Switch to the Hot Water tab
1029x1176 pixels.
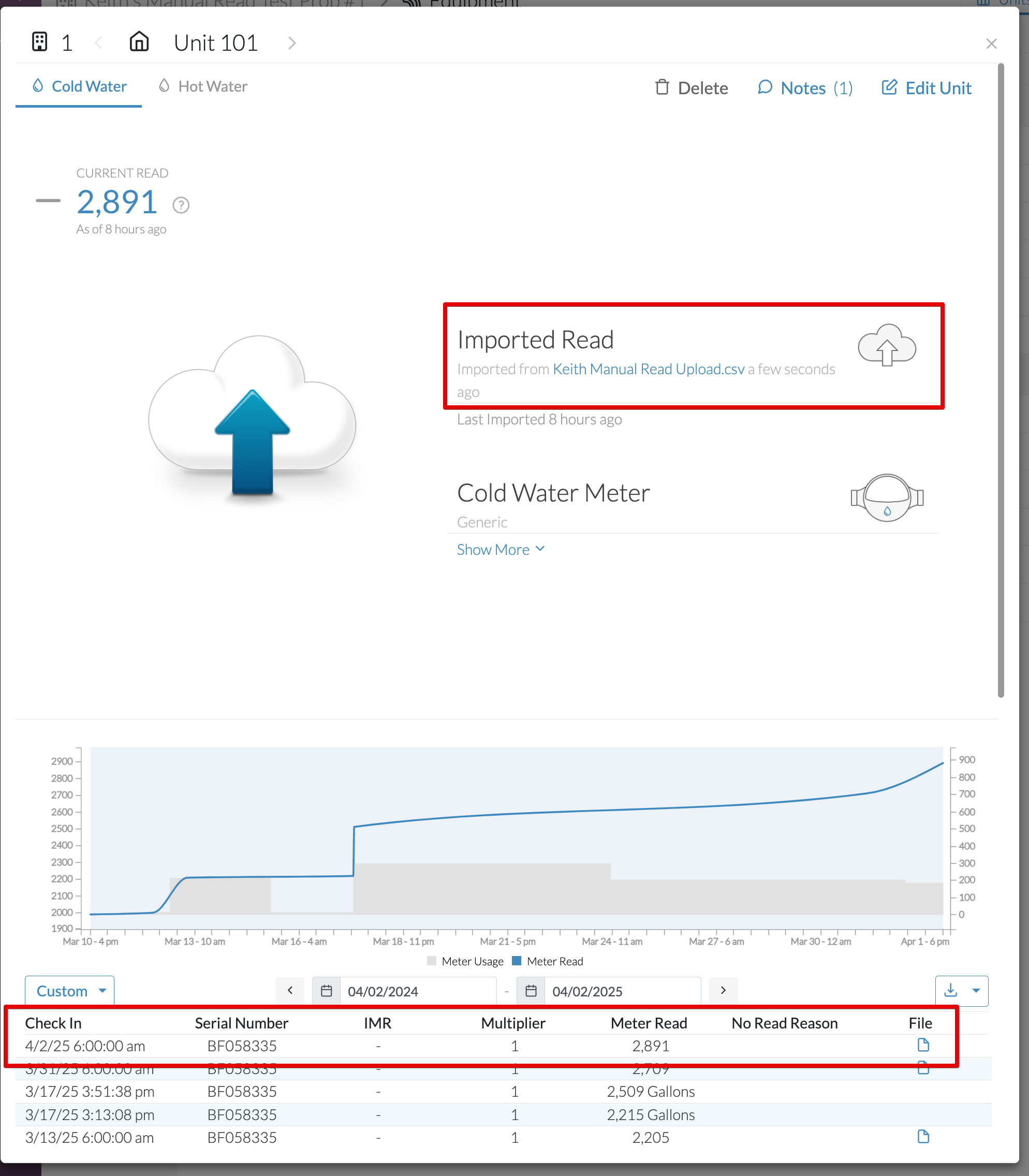(203, 87)
